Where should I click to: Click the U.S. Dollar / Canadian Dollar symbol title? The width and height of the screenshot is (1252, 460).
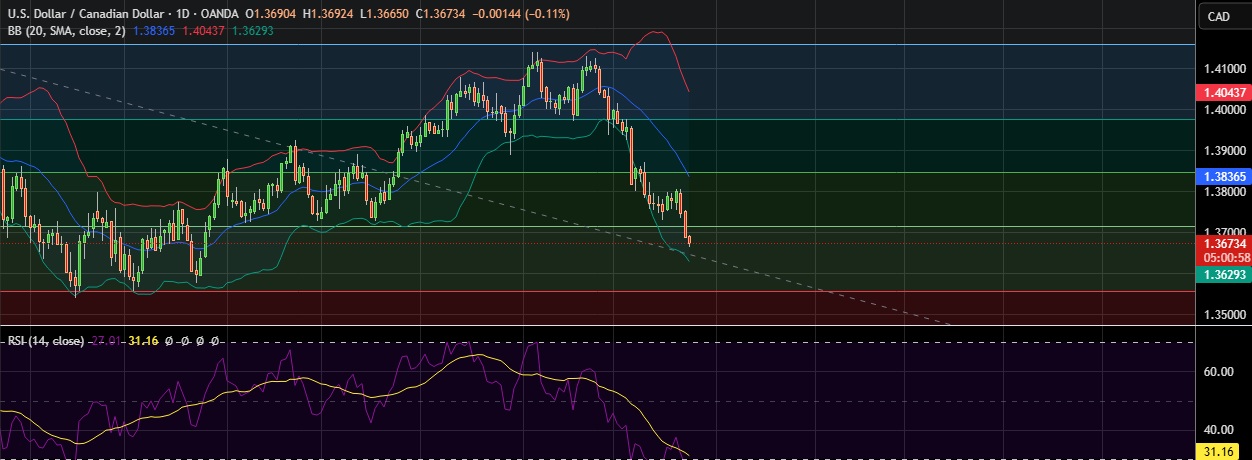click(x=88, y=15)
